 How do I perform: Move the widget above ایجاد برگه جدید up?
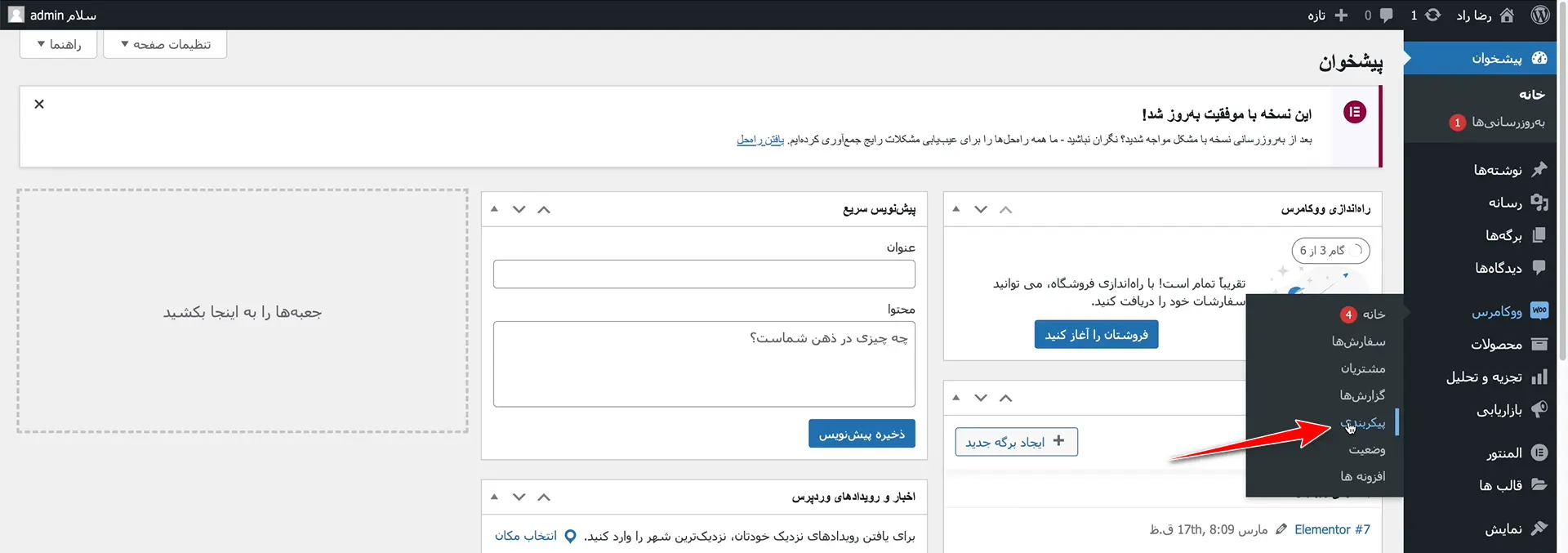(1005, 398)
